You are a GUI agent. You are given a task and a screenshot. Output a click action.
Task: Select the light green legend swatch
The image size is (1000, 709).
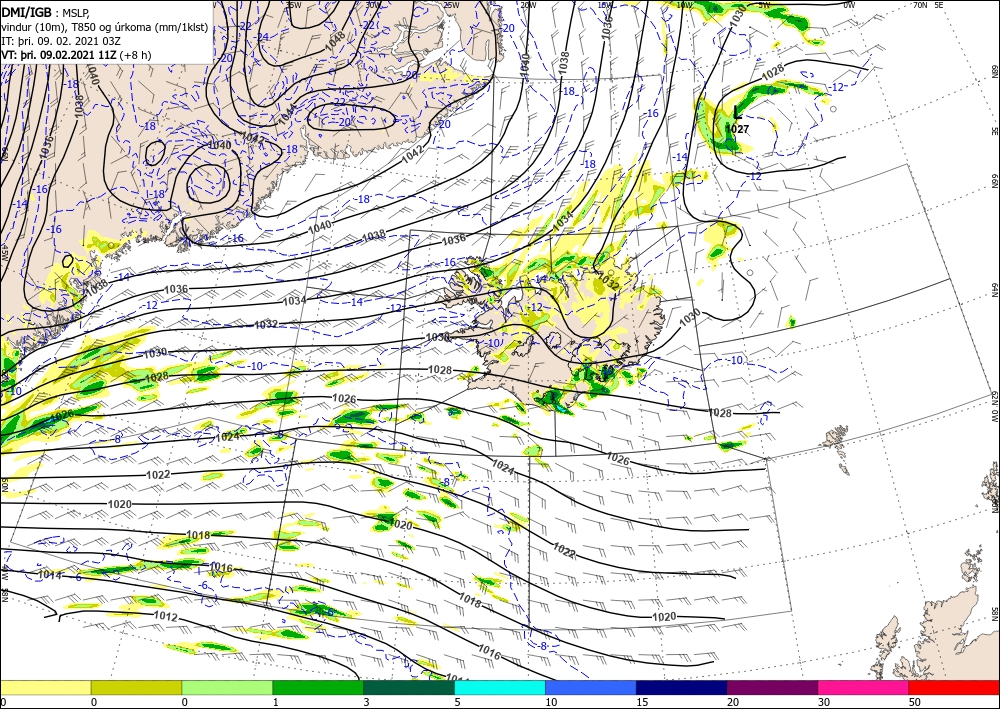pos(227,687)
